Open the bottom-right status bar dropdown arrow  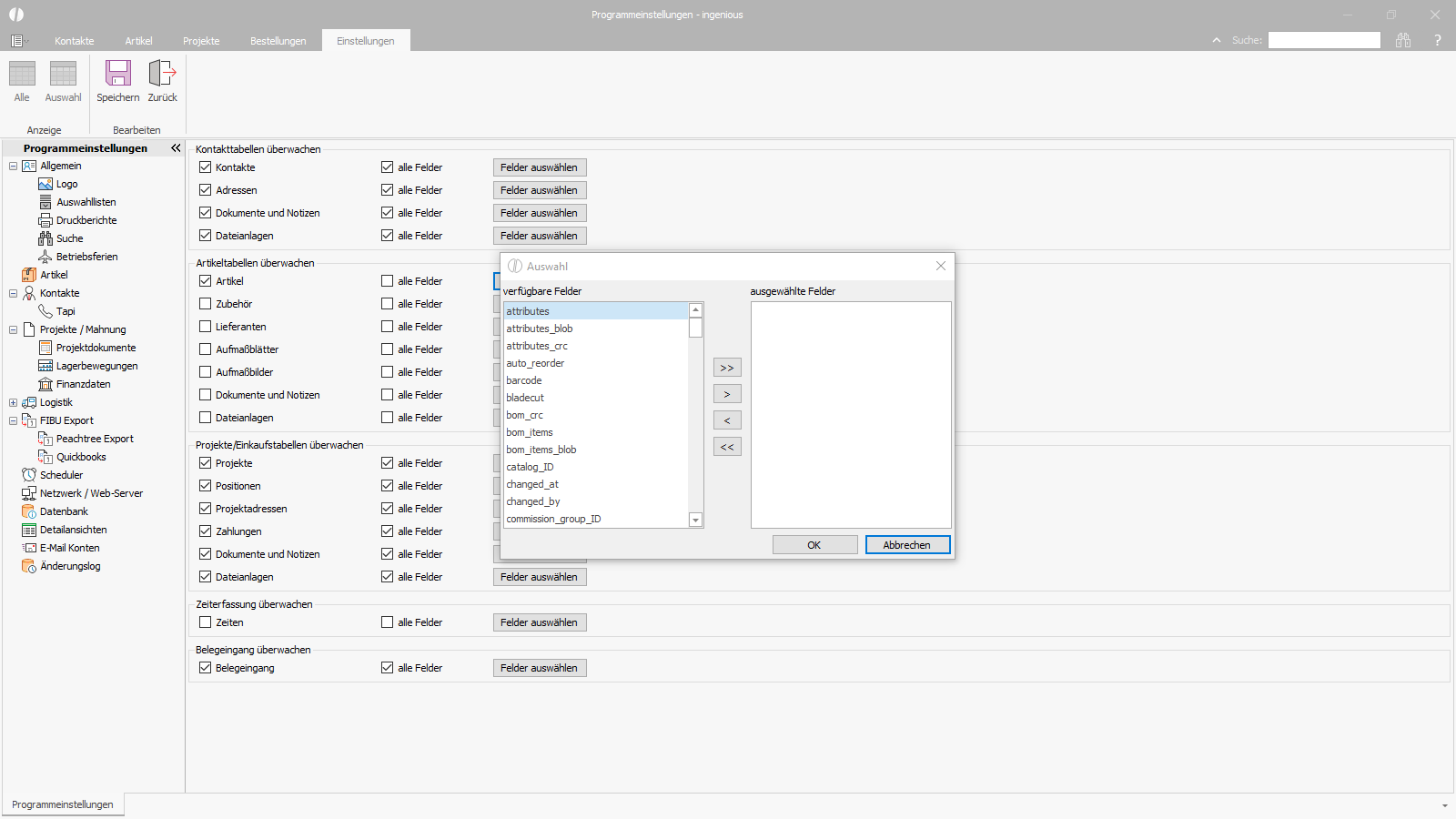click(1445, 805)
